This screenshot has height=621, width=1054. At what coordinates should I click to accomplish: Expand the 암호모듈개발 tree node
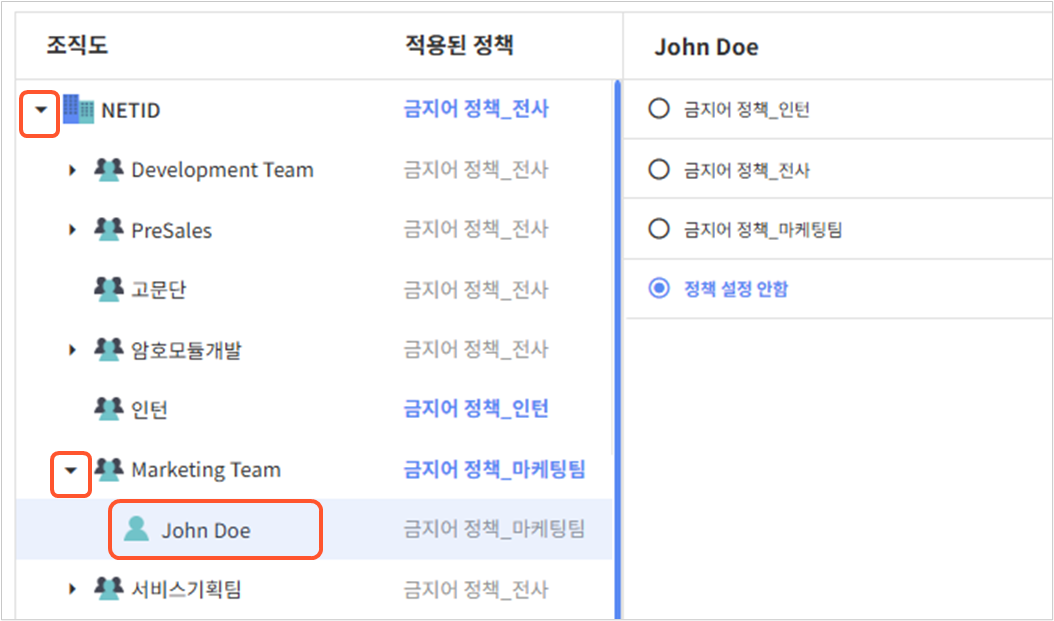pos(72,349)
